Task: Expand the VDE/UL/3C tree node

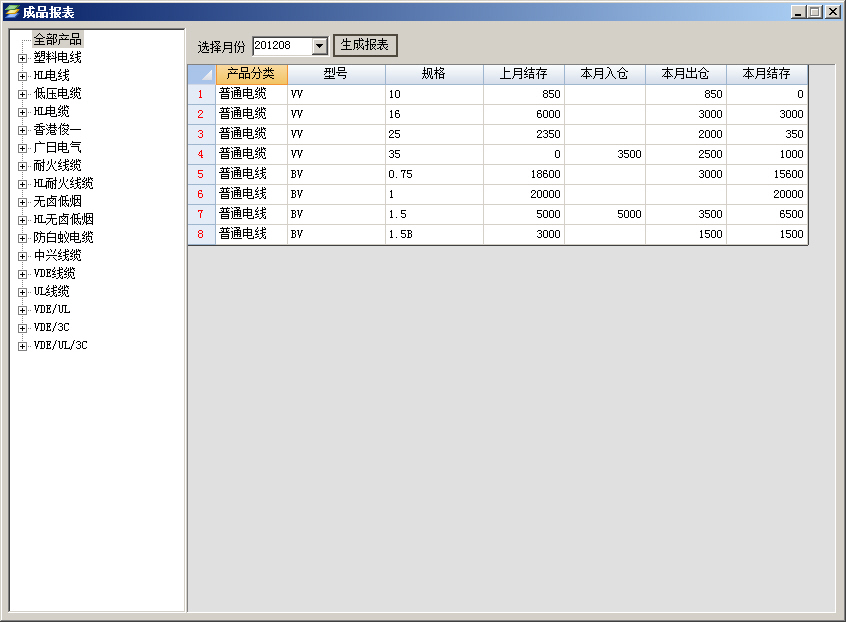Action: [x=22, y=346]
